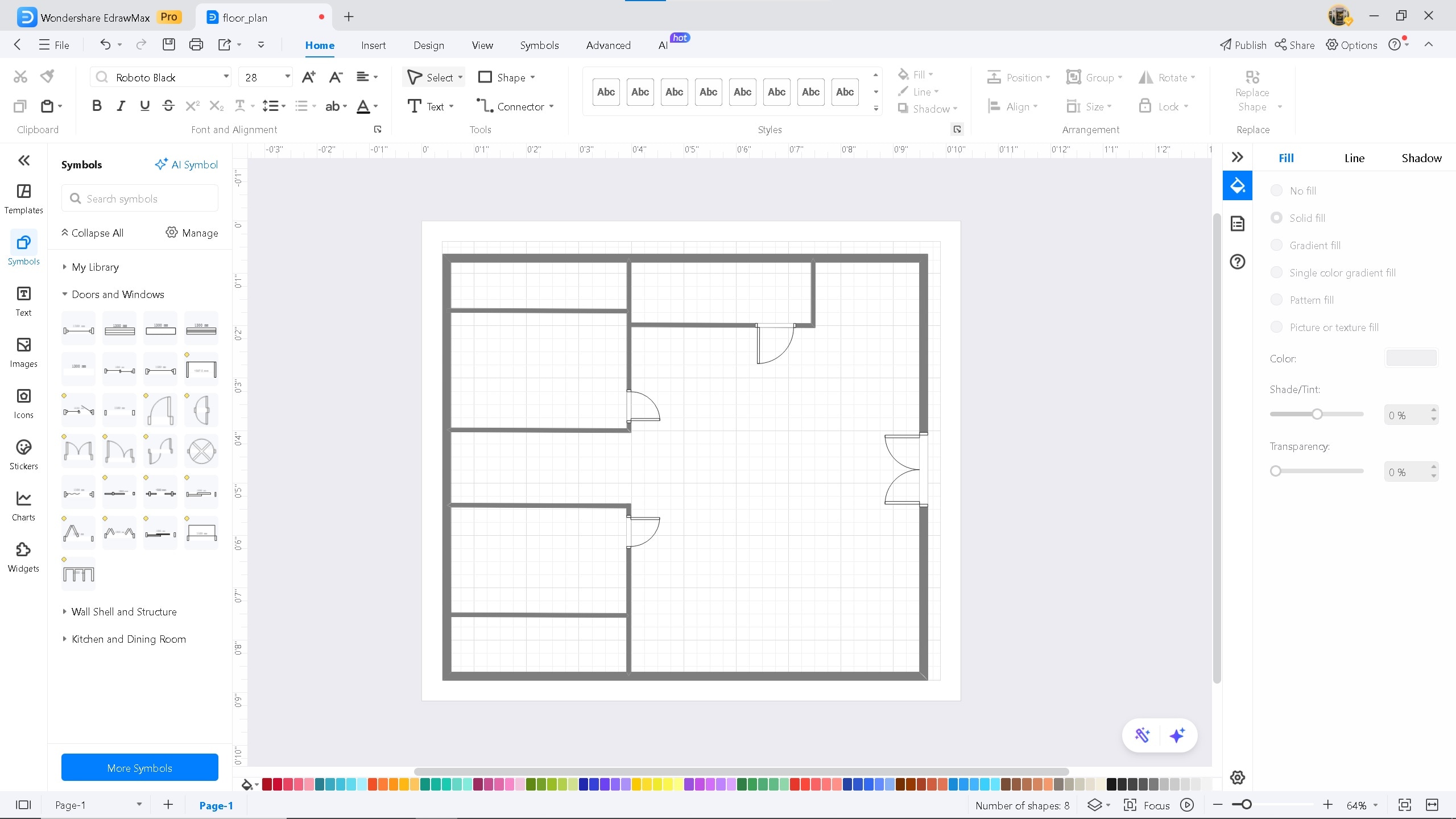
Task: Open the Page-1 page selector dropdown
Action: coord(139,805)
